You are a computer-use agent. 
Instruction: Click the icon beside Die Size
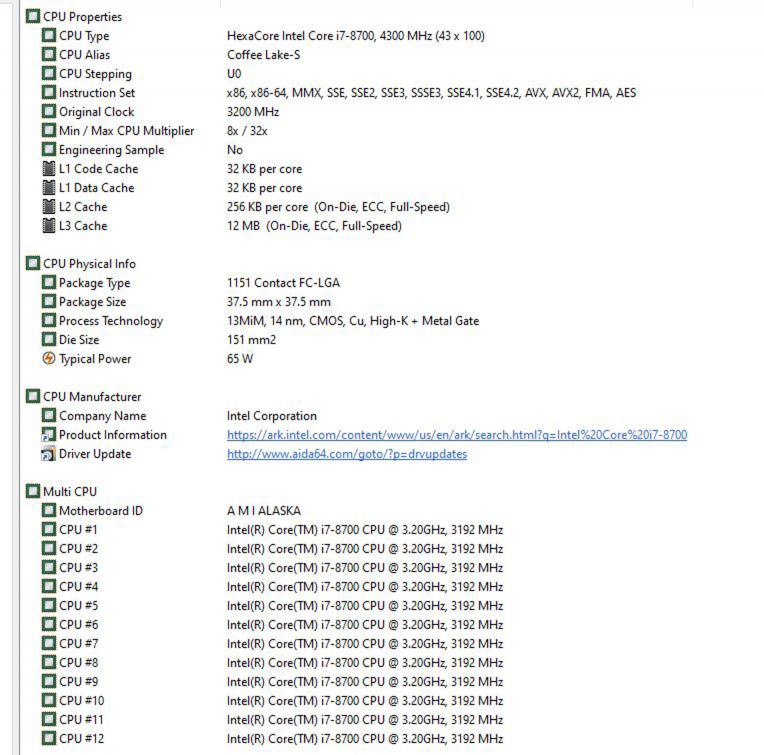(49, 340)
